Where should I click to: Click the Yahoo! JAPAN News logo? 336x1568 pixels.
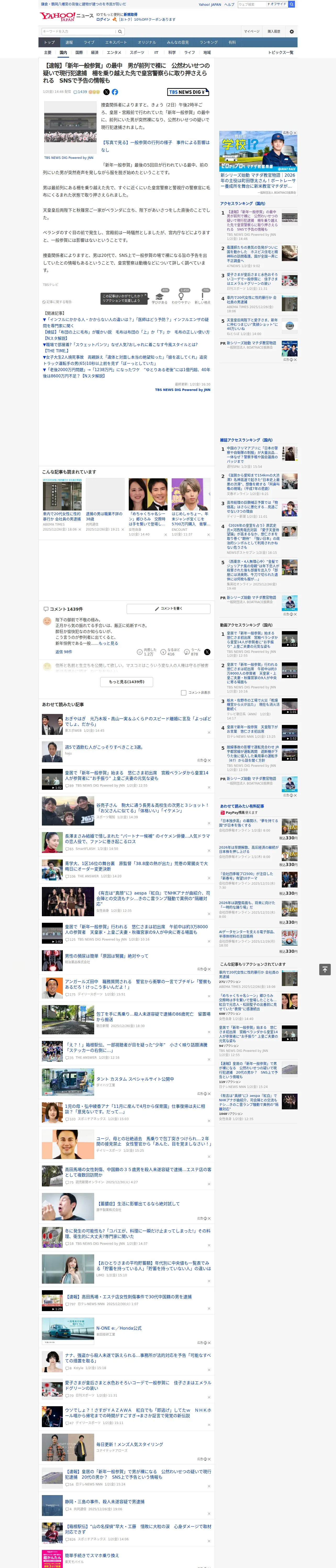click(x=66, y=17)
